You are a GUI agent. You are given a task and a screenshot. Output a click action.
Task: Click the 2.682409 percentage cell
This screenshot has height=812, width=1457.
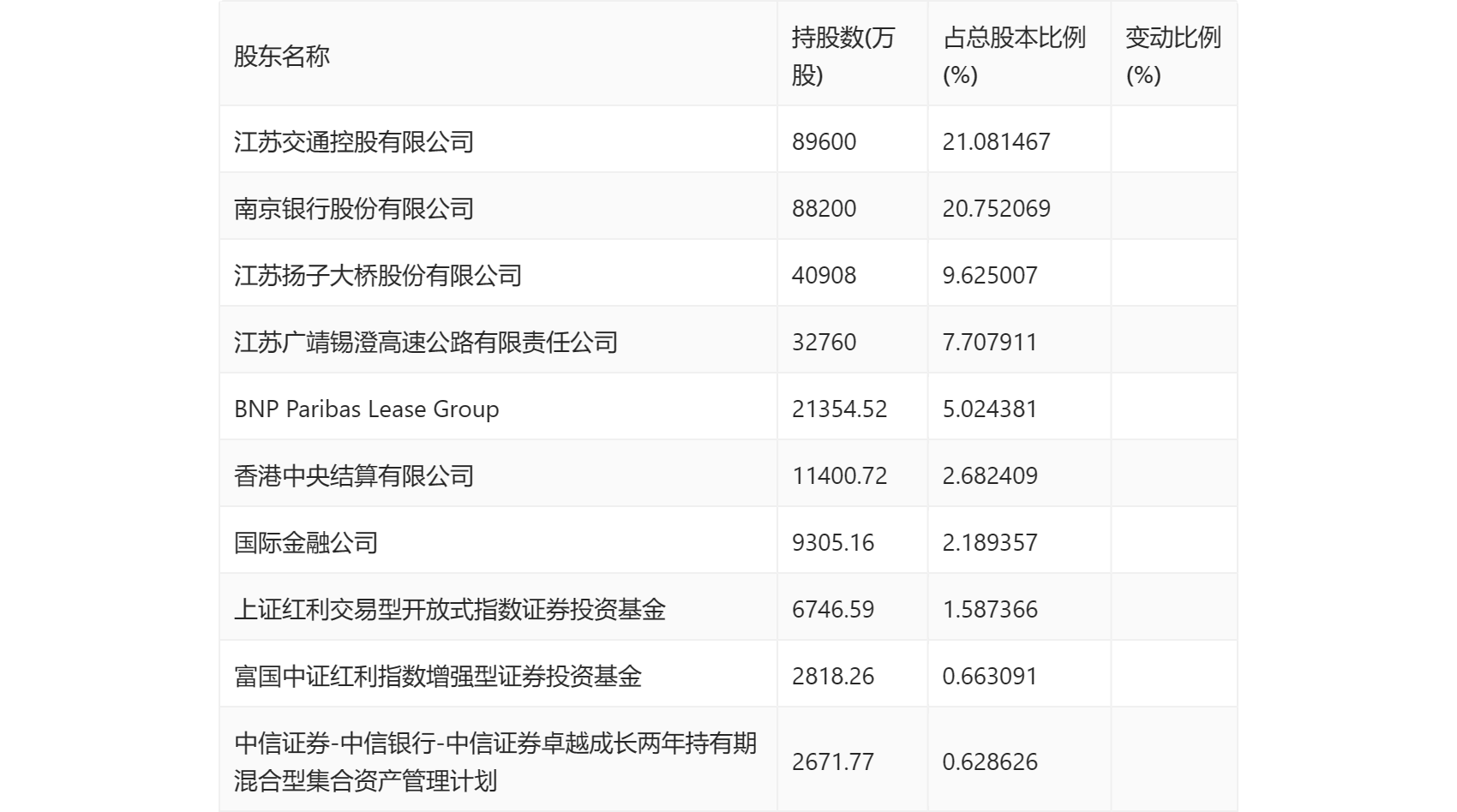(990, 476)
